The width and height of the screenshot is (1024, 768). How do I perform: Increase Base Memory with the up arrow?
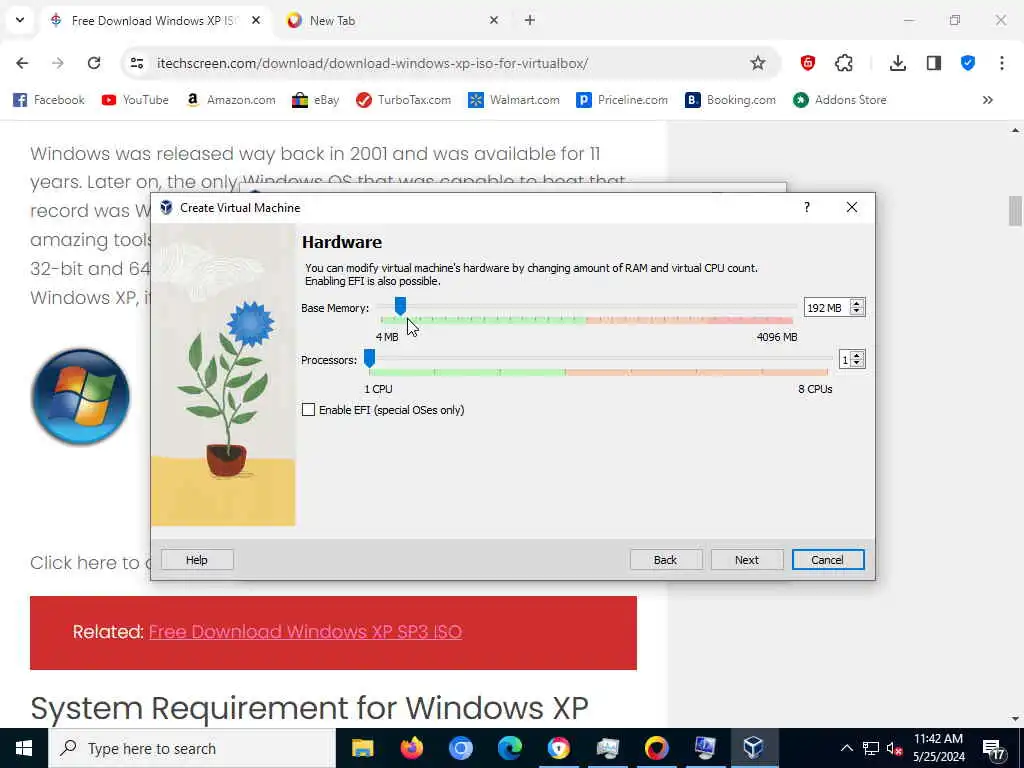857,303
